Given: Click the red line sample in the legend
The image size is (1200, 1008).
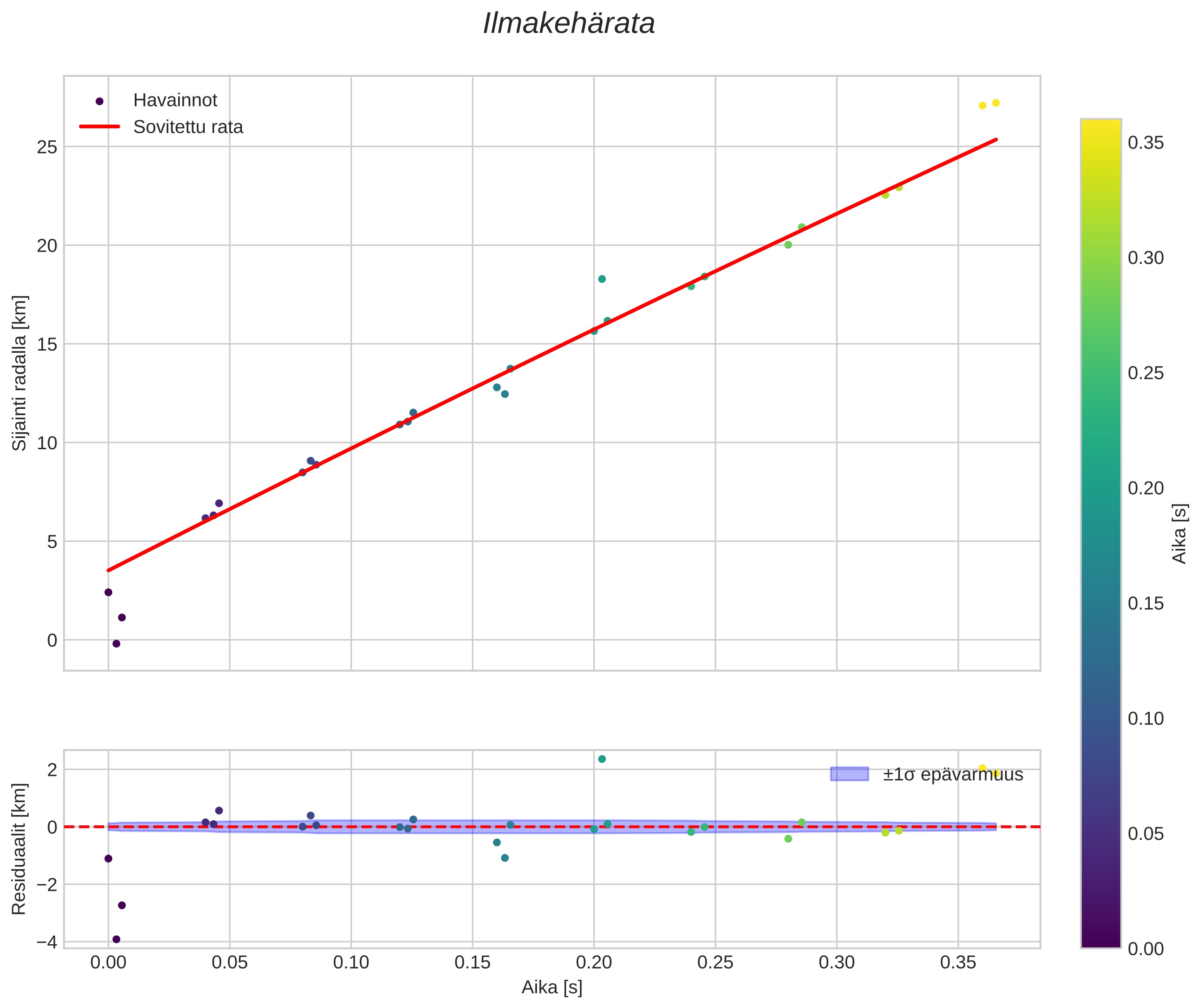Looking at the screenshot, I should click(100, 126).
